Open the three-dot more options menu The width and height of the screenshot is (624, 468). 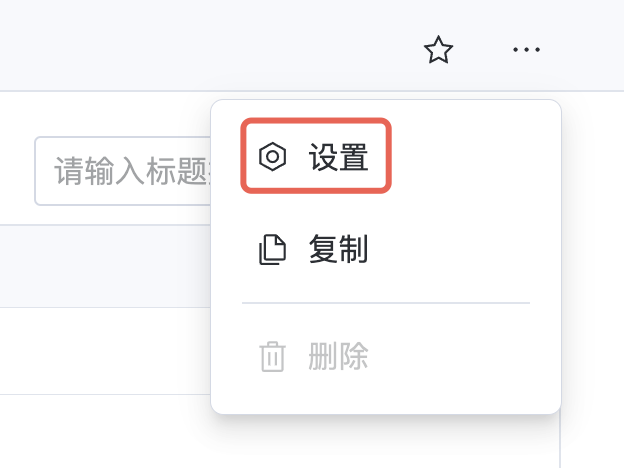click(526, 50)
